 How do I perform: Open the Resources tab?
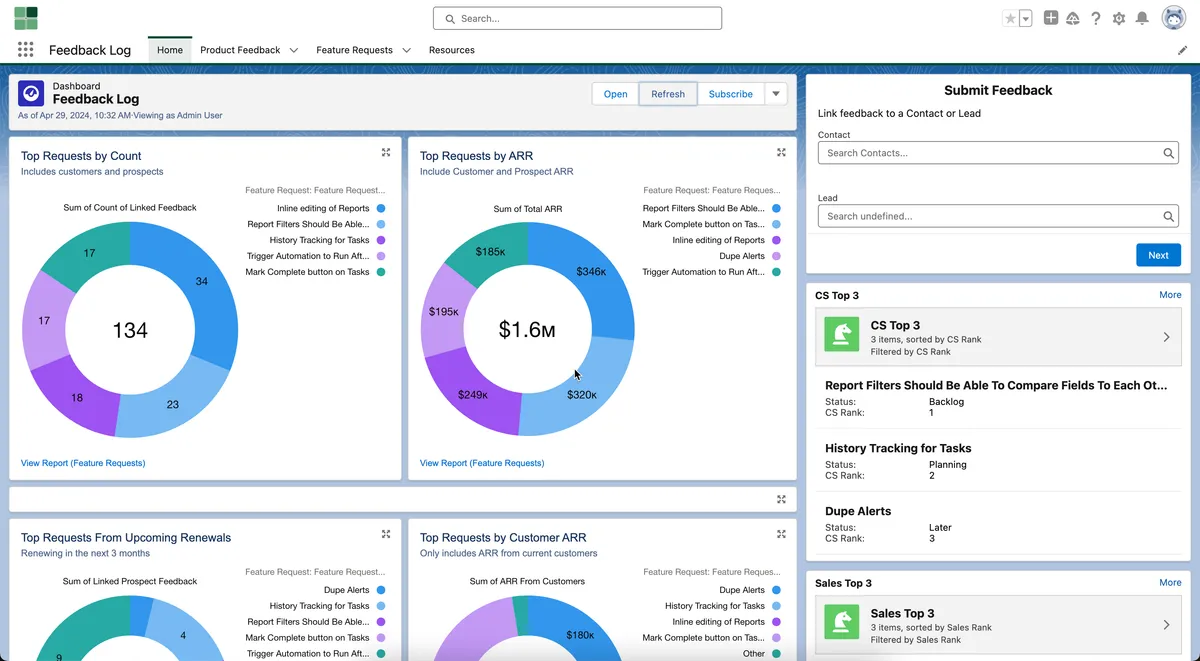pos(452,50)
